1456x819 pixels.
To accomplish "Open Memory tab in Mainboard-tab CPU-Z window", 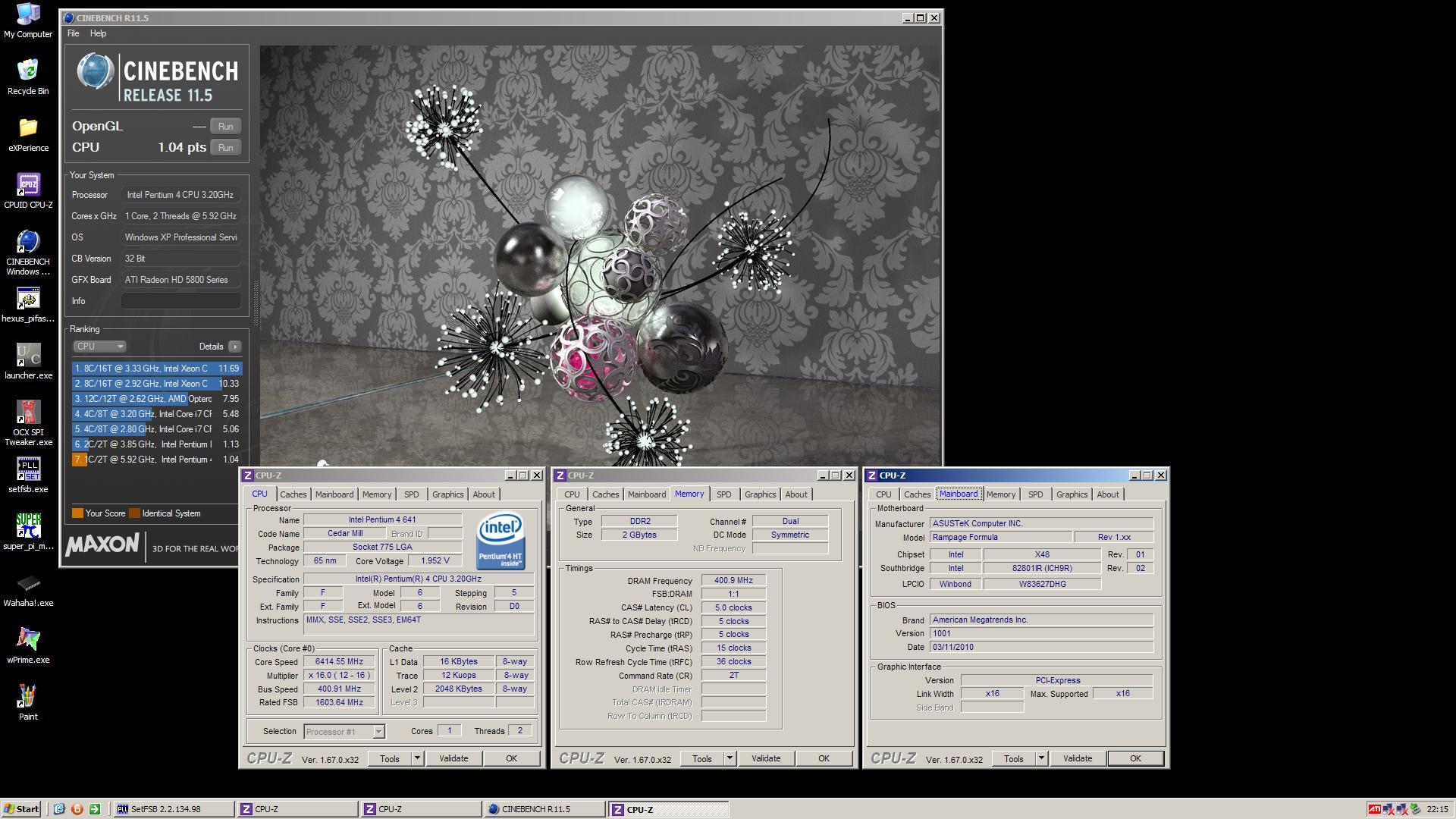I will coord(1000,494).
